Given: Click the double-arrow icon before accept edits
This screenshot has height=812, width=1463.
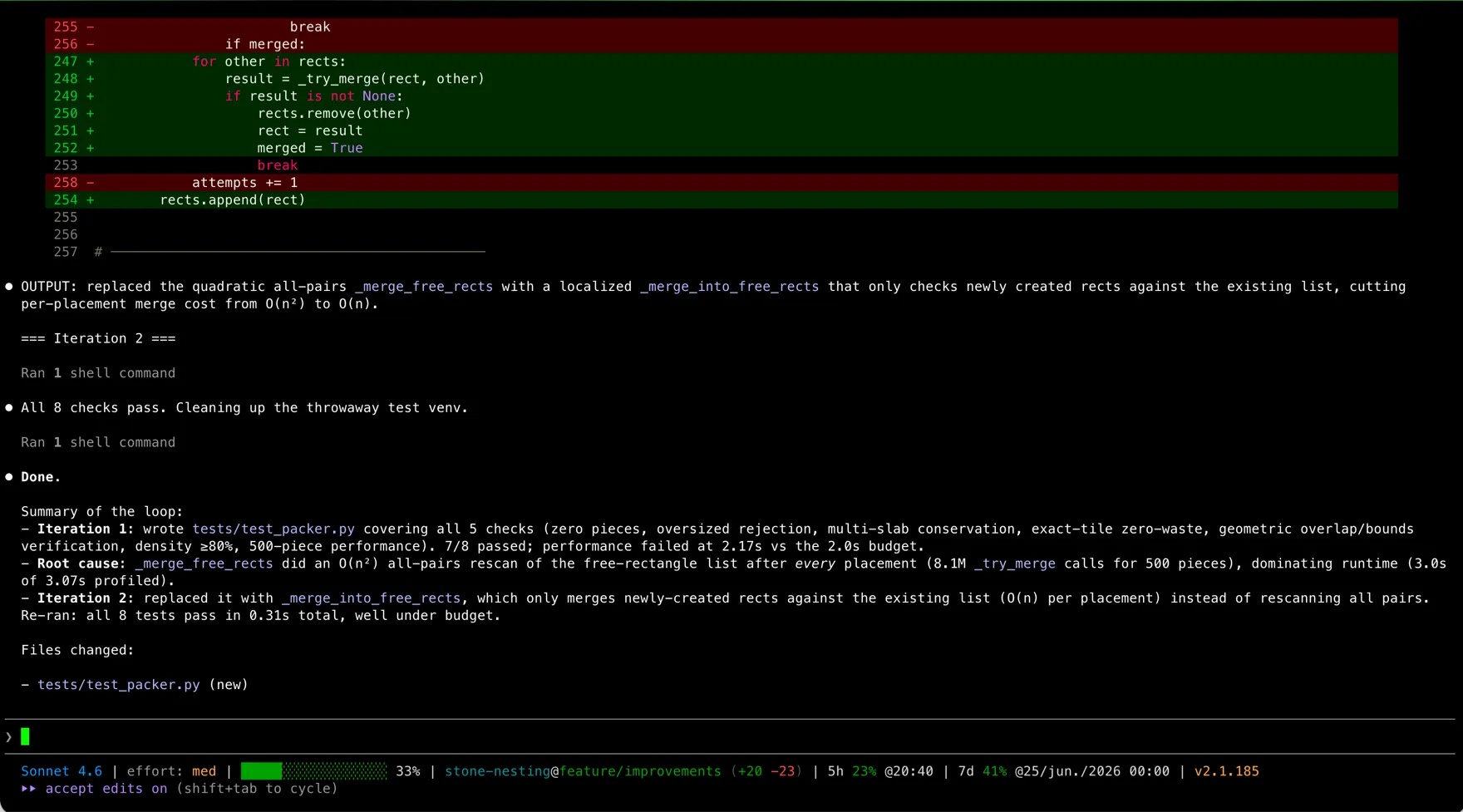Looking at the screenshot, I should 28,789.
